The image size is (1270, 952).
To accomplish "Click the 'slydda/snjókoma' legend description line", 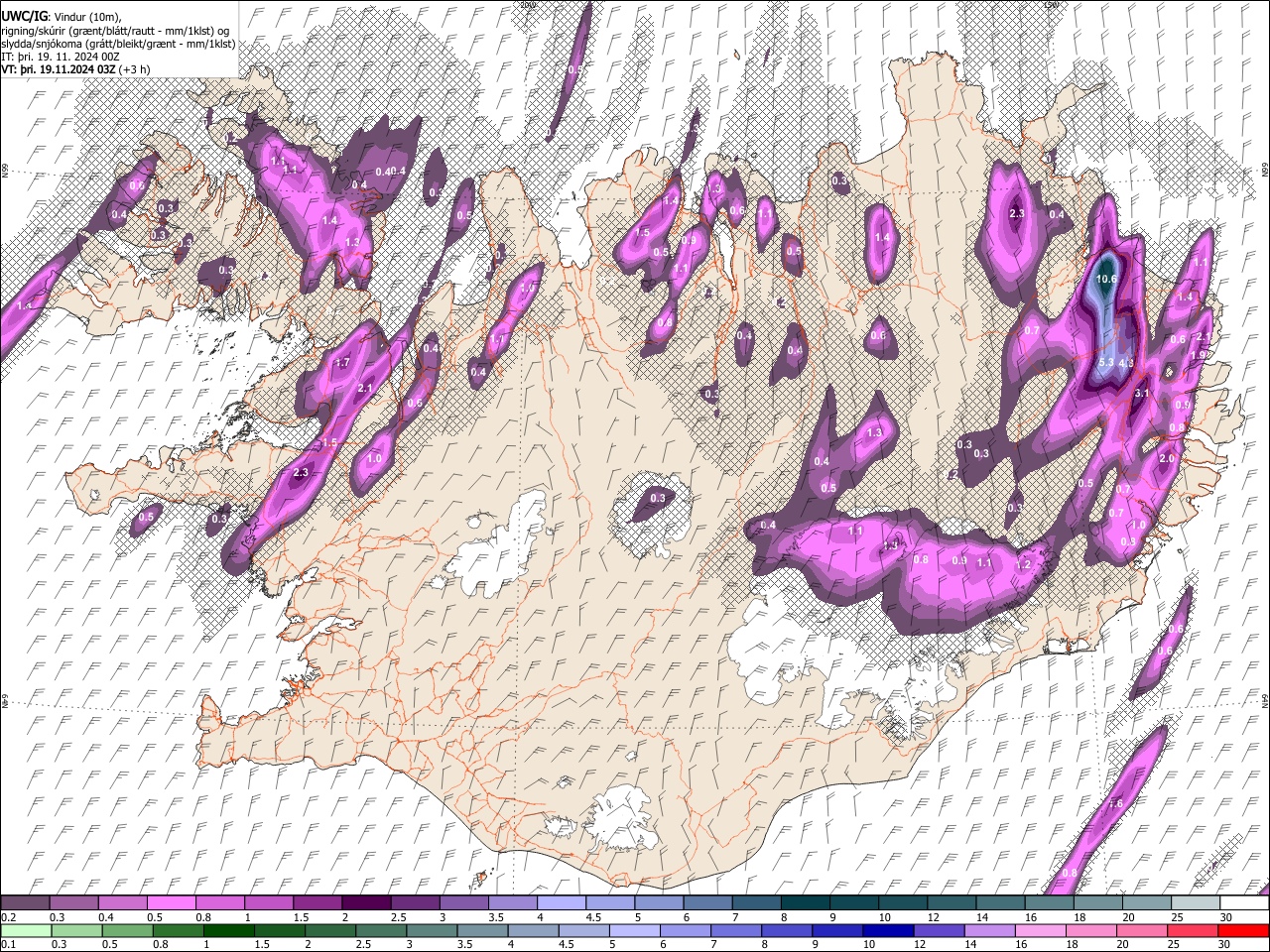I will pyautogui.click(x=118, y=44).
